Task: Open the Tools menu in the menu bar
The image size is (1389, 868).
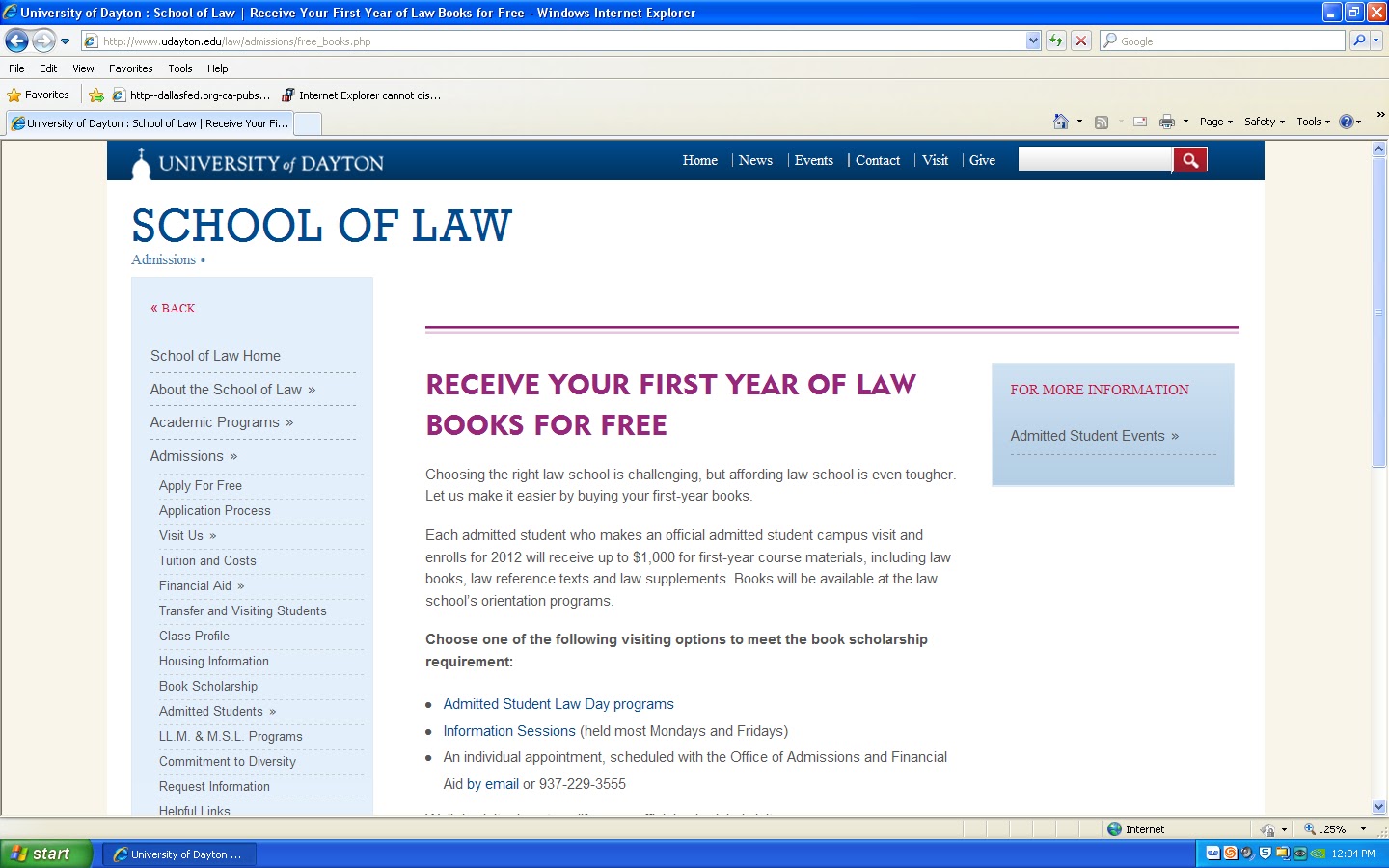Action: tap(180, 68)
